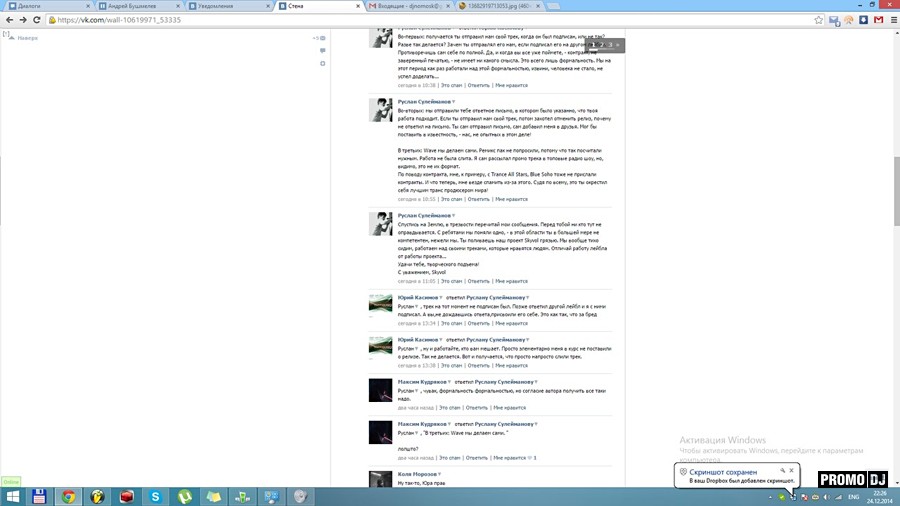The height and width of the screenshot is (506, 900).
Task: Jump to next comments page arrow
Action: point(617,45)
